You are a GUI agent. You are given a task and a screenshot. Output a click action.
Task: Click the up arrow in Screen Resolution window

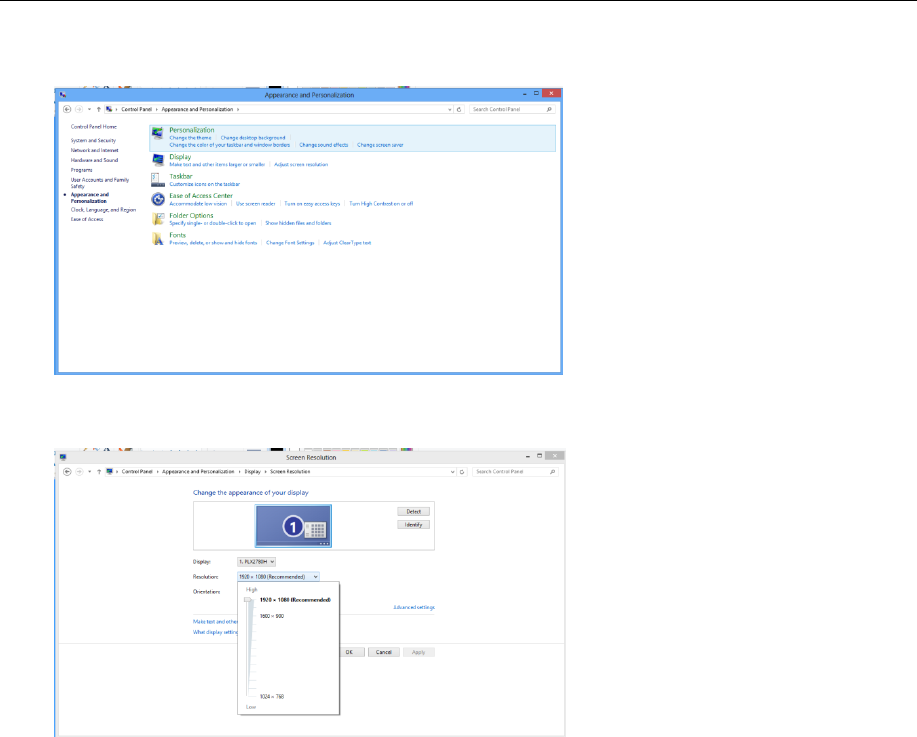[x=99, y=471]
